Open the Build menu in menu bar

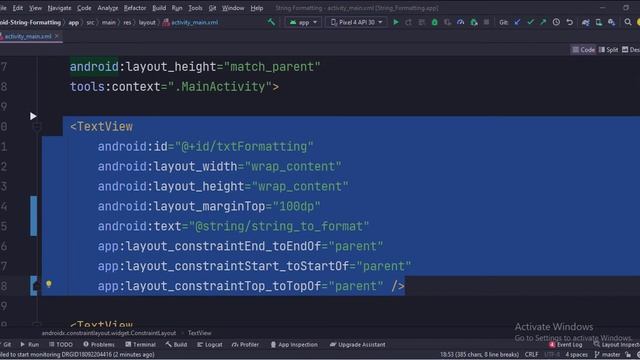[159, 8]
